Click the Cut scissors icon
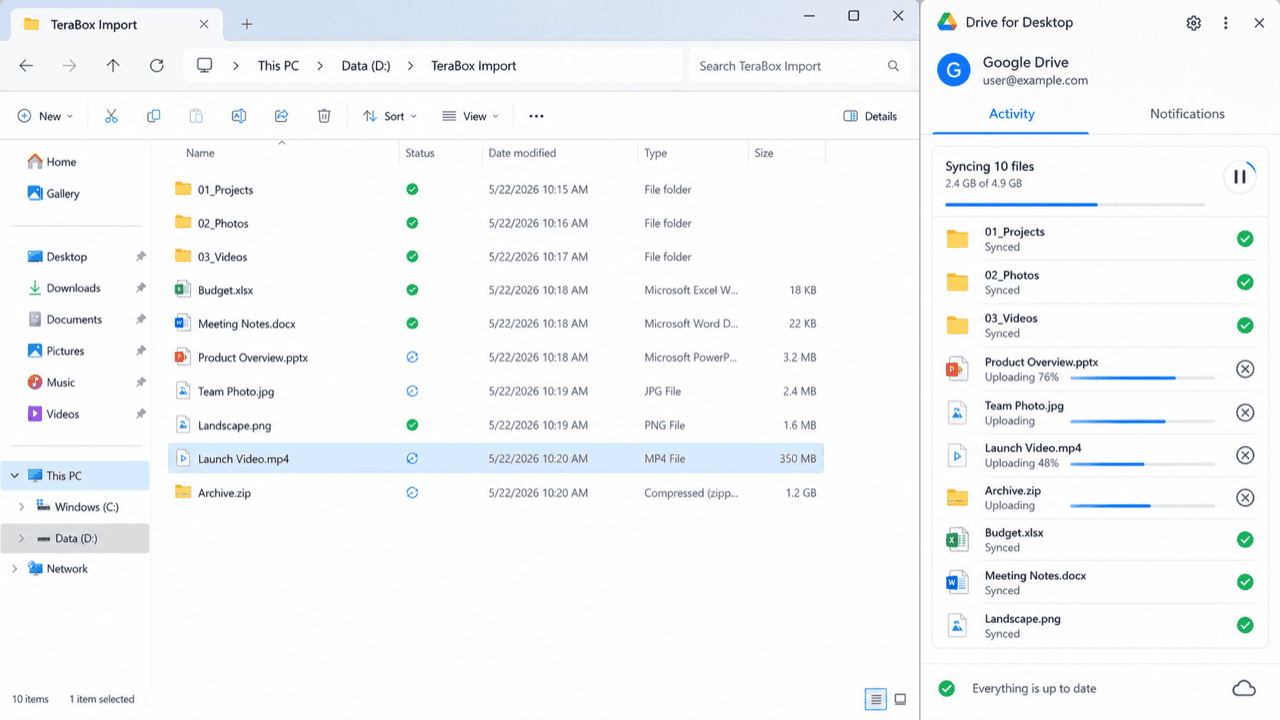 click(x=111, y=116)
